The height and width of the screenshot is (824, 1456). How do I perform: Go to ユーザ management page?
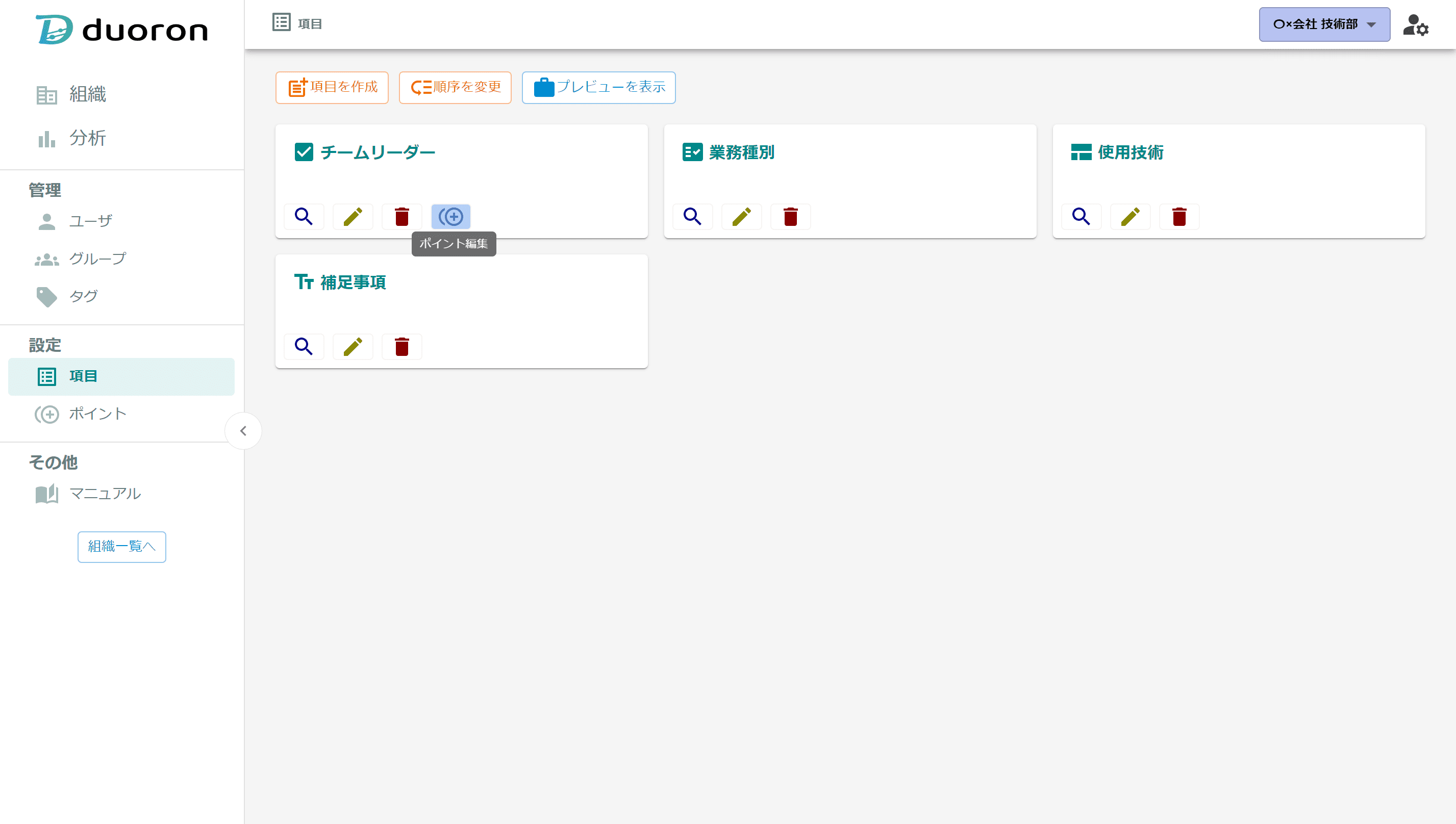coord(122,221)
